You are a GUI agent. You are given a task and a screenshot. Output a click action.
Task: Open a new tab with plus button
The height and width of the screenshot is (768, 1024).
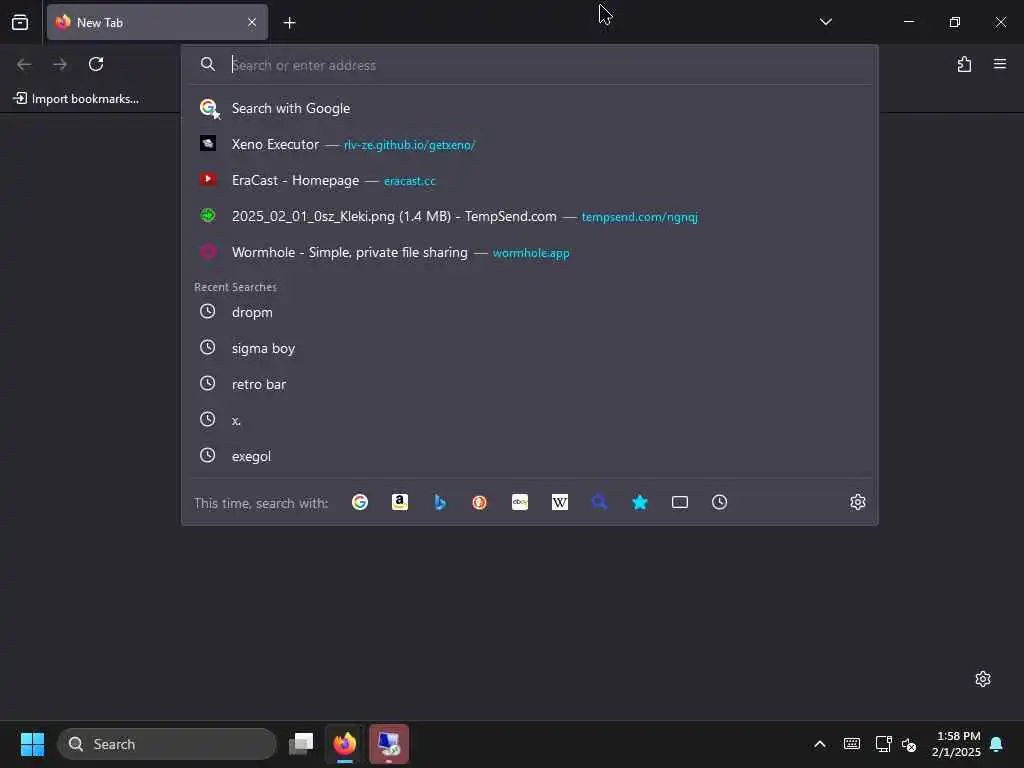click(289, 23)
